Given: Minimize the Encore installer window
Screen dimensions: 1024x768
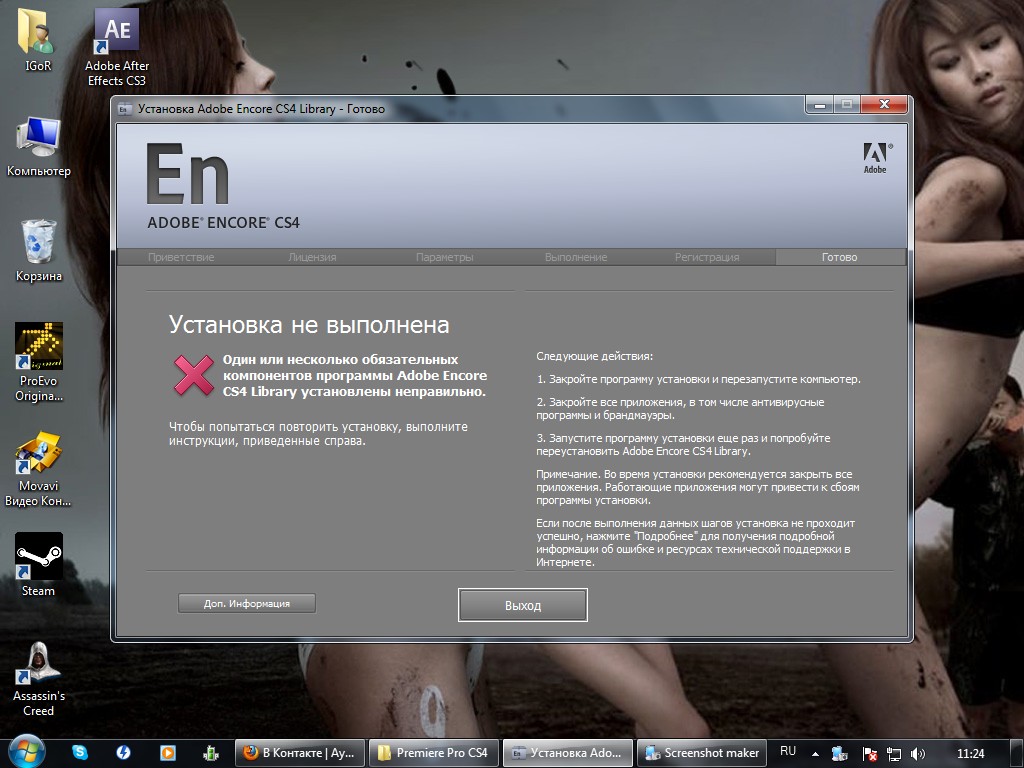Looking at the screenshot, I should [820, 104].
